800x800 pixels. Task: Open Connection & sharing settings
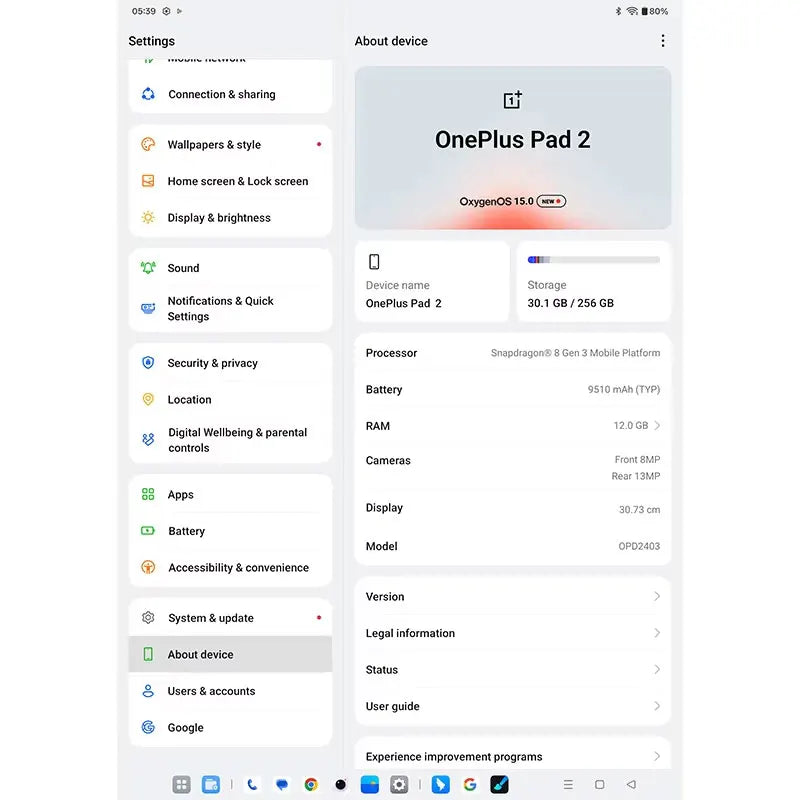tap(231, 94)
